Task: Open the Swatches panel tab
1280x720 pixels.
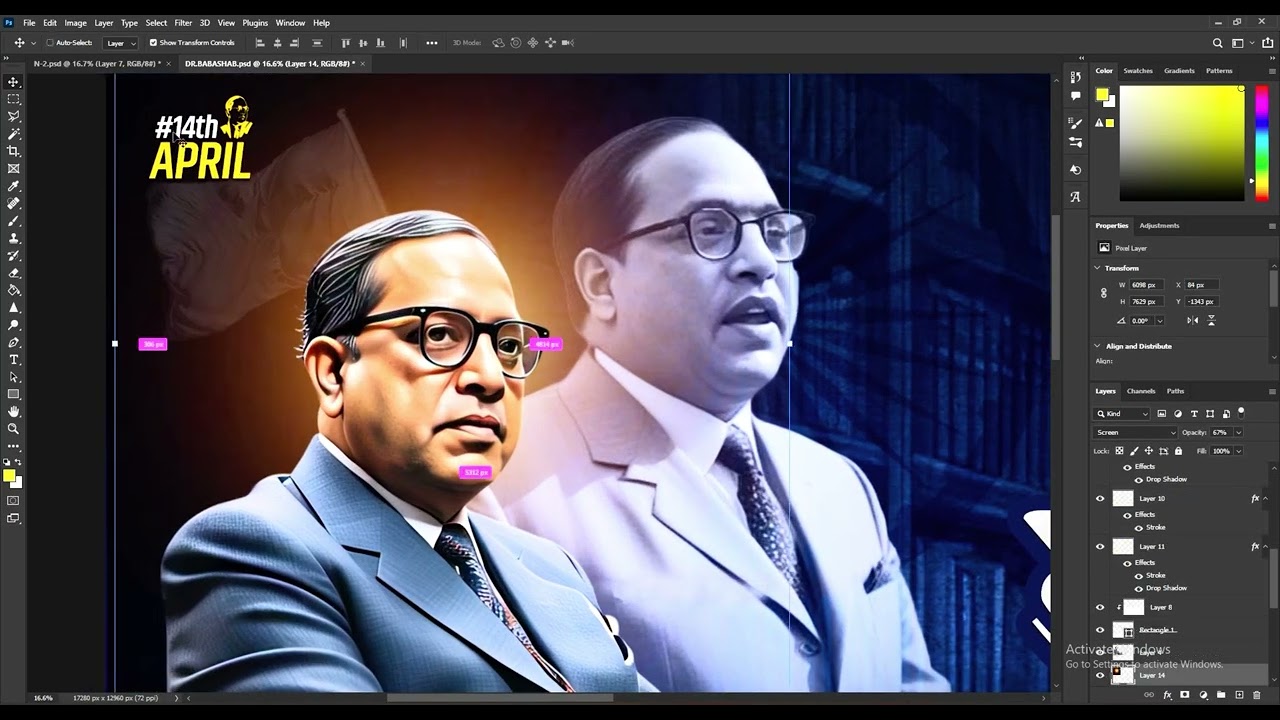Action: tap(1138, 71)
